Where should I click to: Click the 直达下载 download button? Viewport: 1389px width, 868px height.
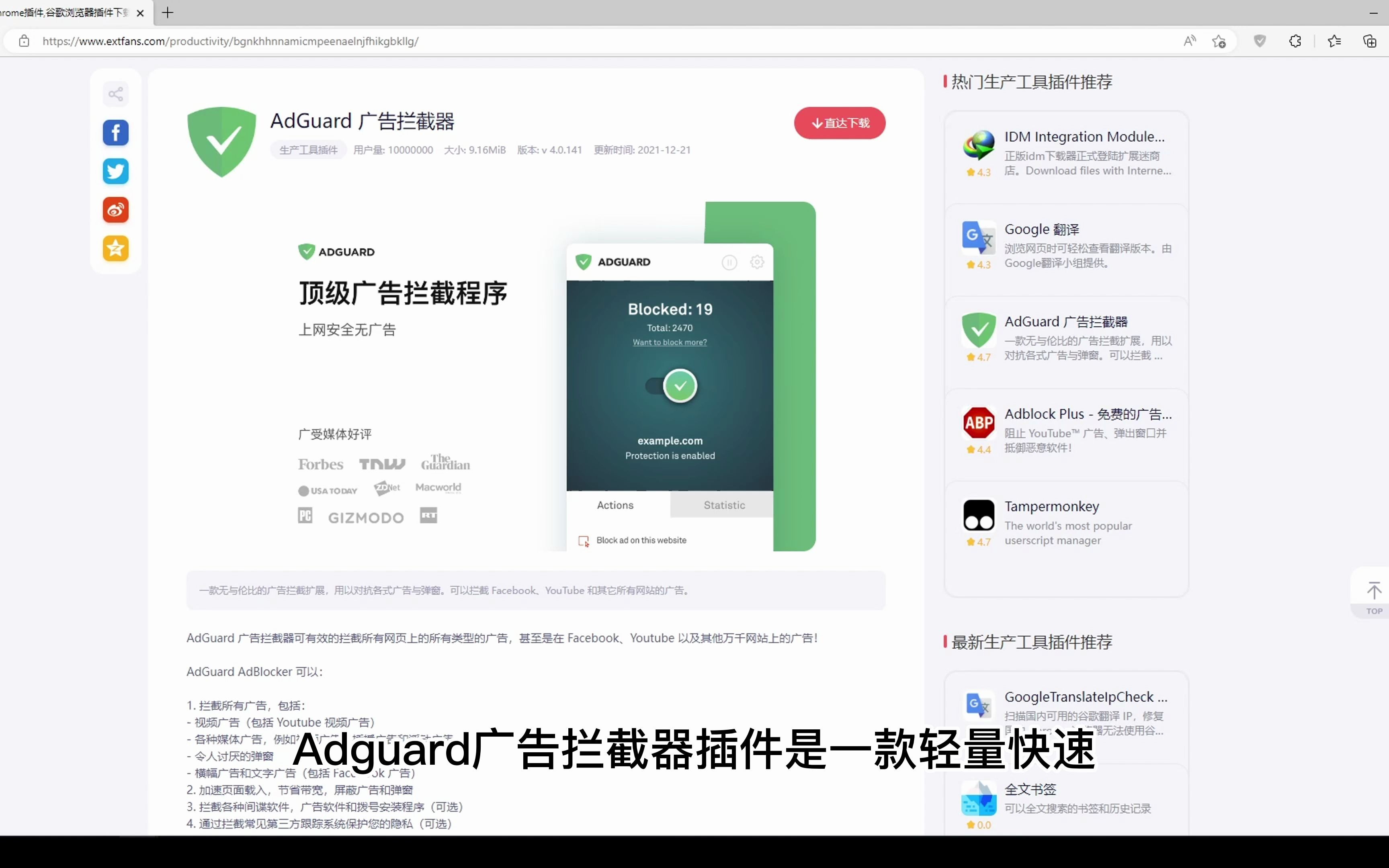pos(840,122)
